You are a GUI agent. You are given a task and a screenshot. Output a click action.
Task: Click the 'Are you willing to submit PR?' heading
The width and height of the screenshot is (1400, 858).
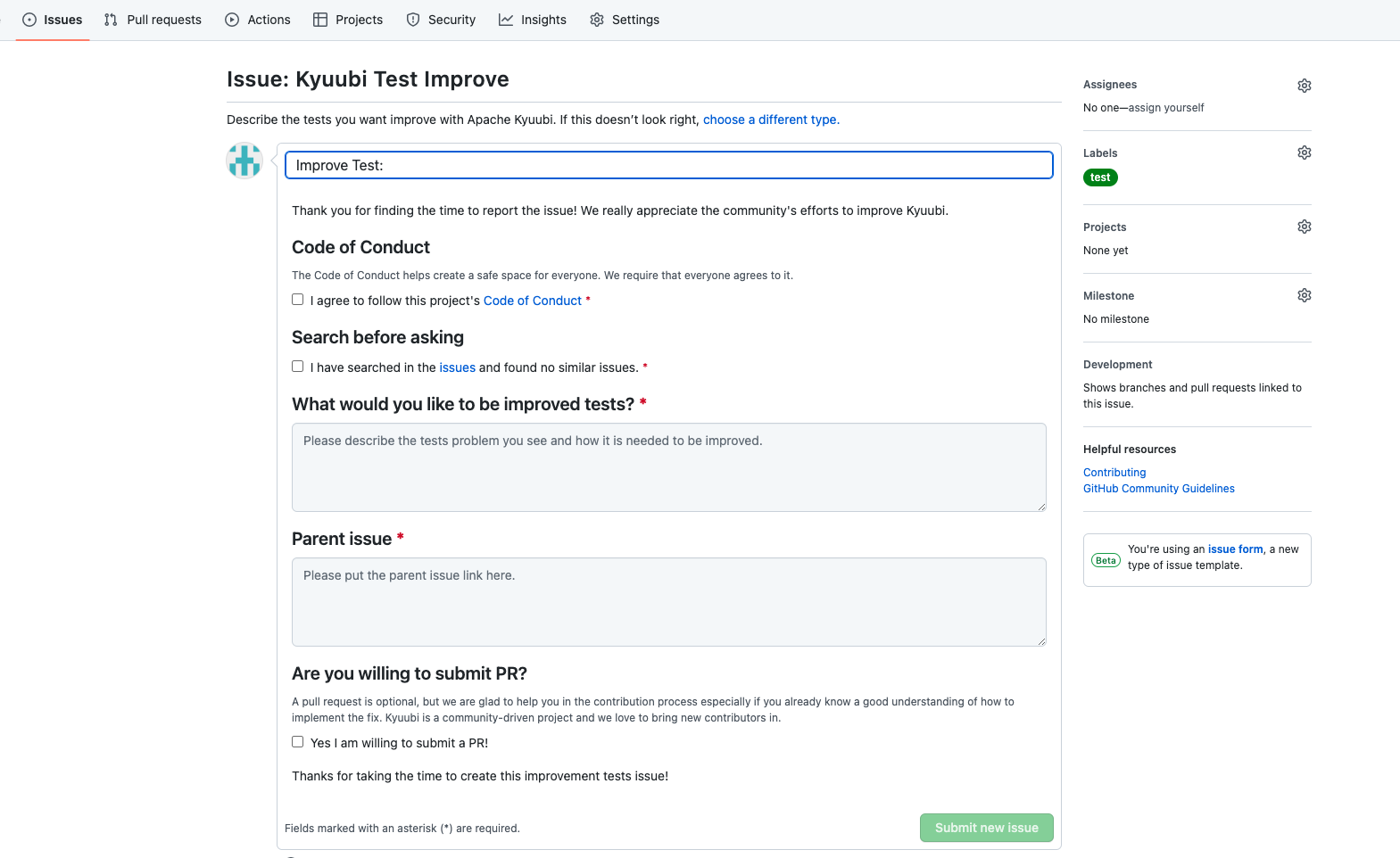pos(410,673)
